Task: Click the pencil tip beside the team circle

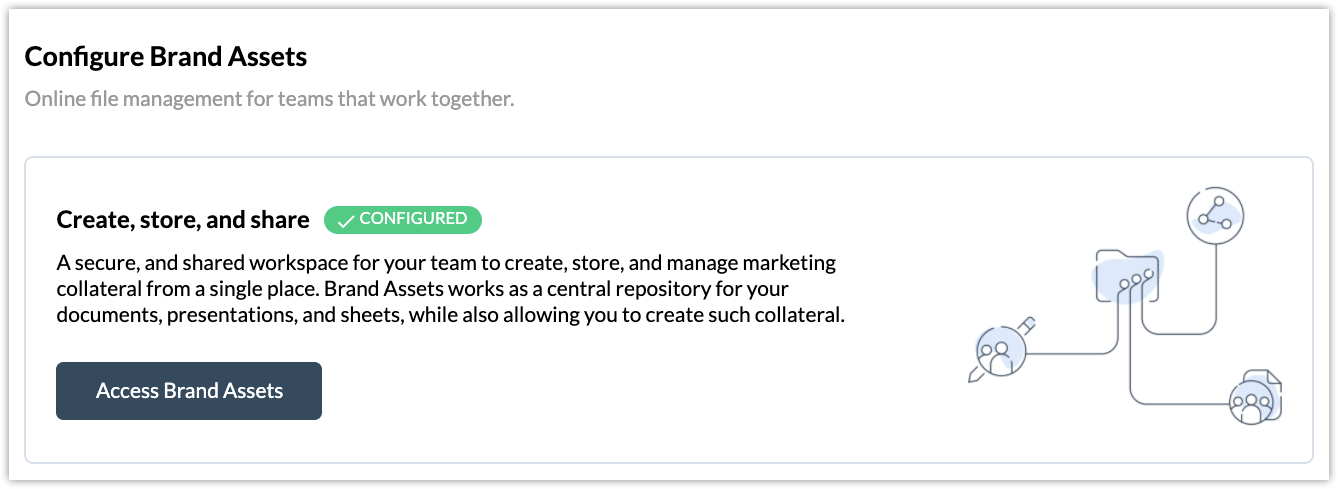Action: (x=973, y=376)
